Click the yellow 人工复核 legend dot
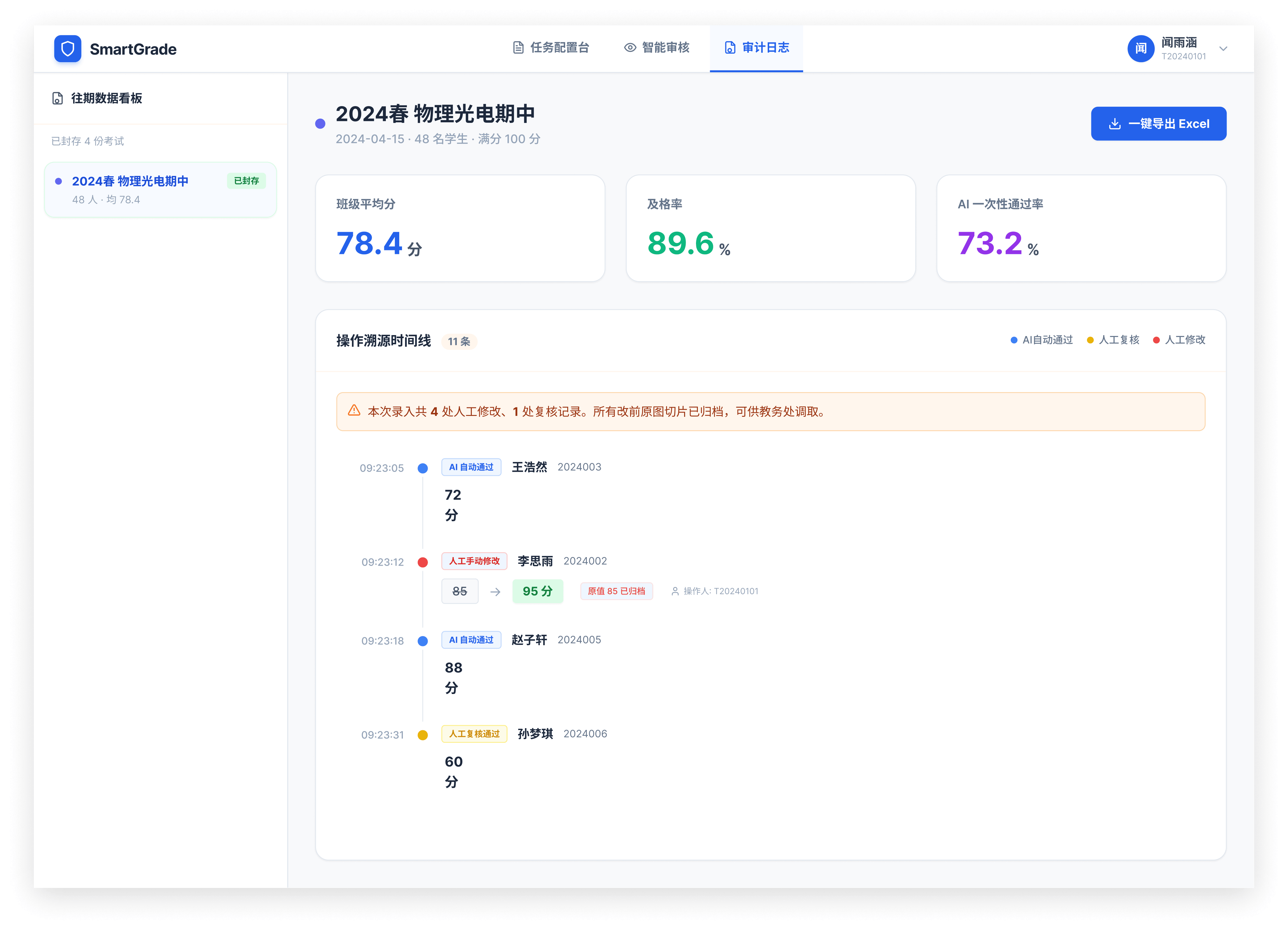The image size is (1288, 930). click(1090, 340)
